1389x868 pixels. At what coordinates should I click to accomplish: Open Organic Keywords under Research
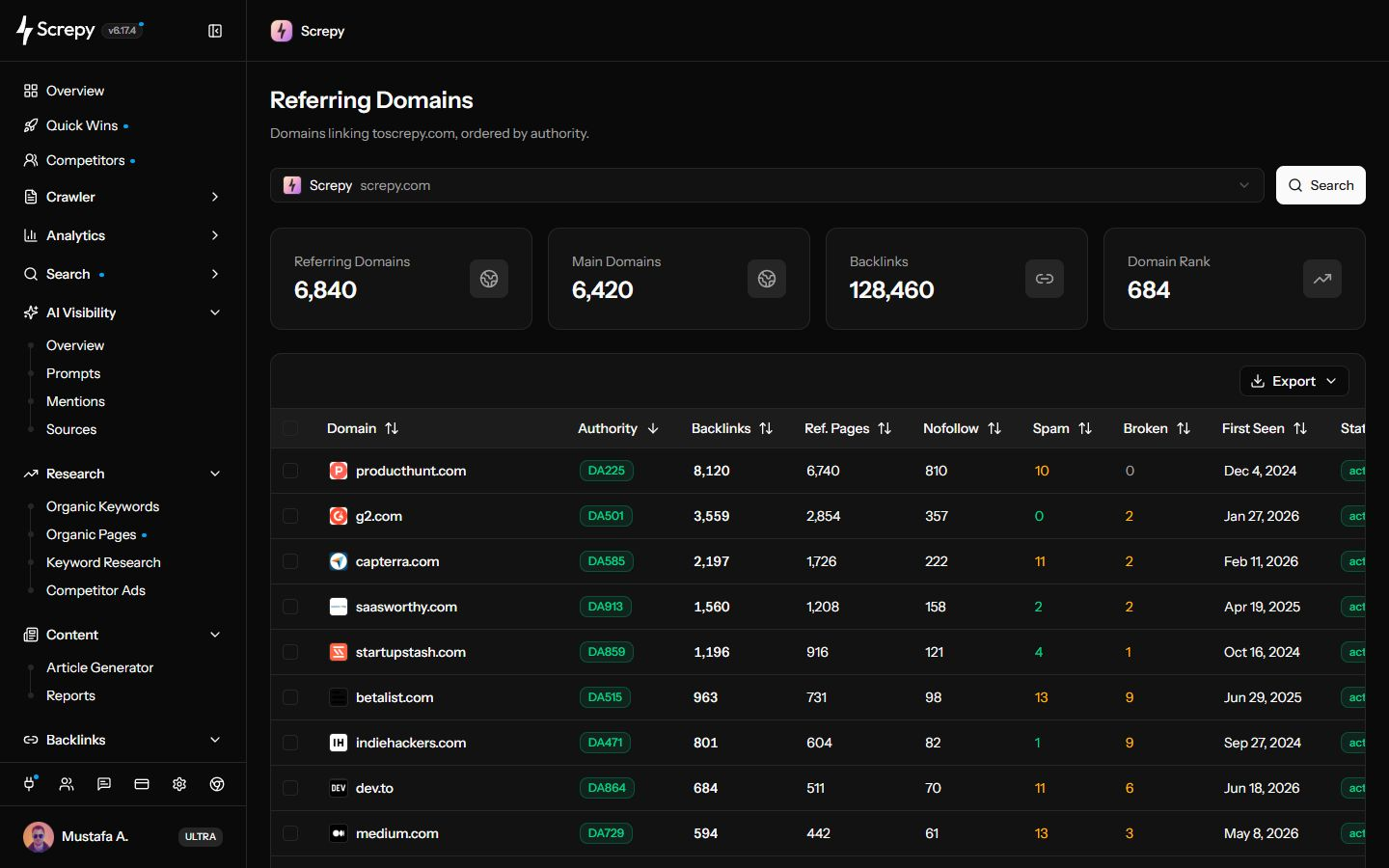102,506
